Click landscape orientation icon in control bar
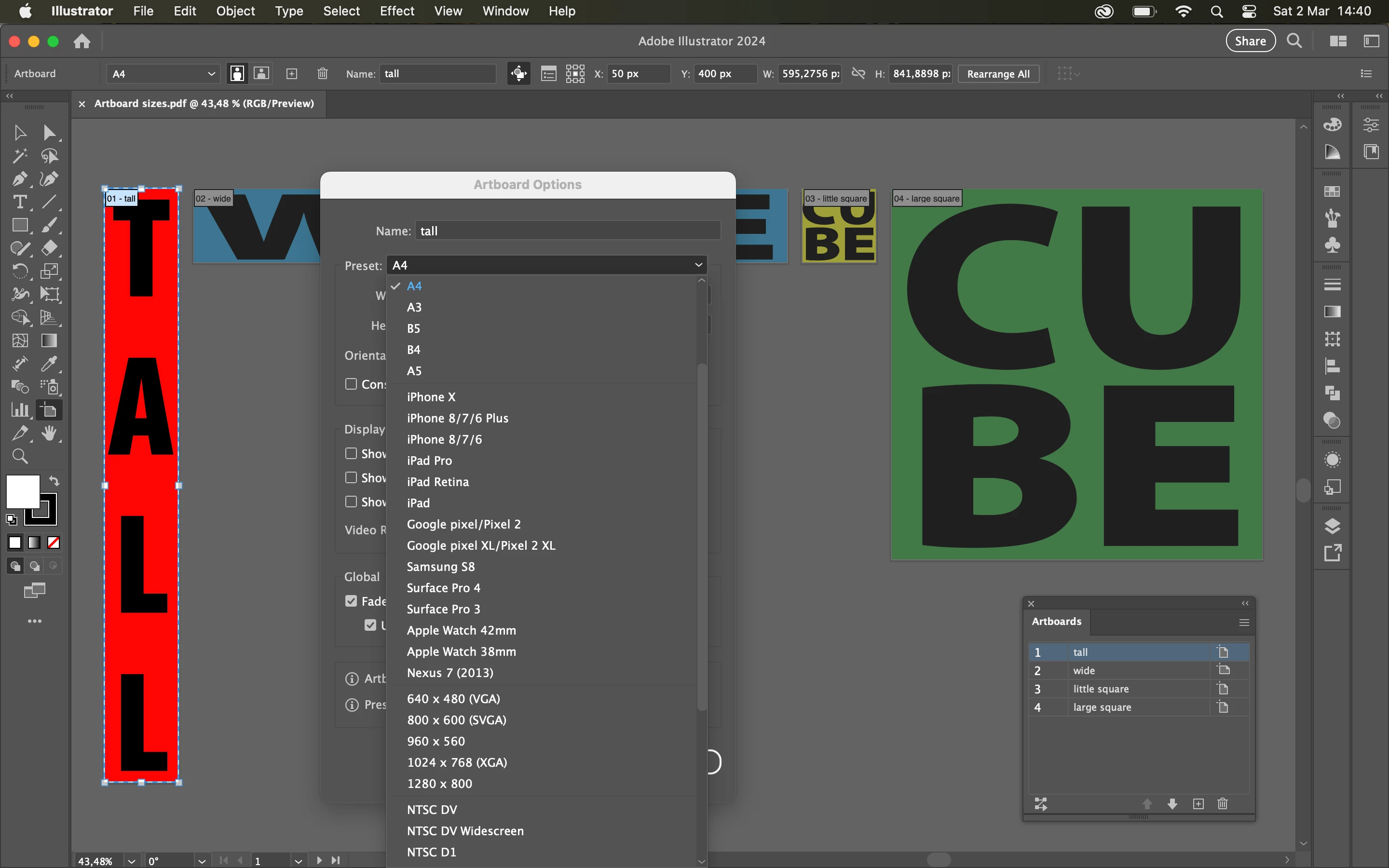 262,73
